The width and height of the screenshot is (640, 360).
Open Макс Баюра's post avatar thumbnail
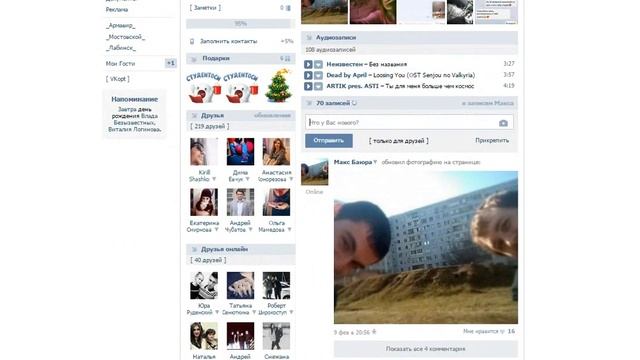click(315, 172)
